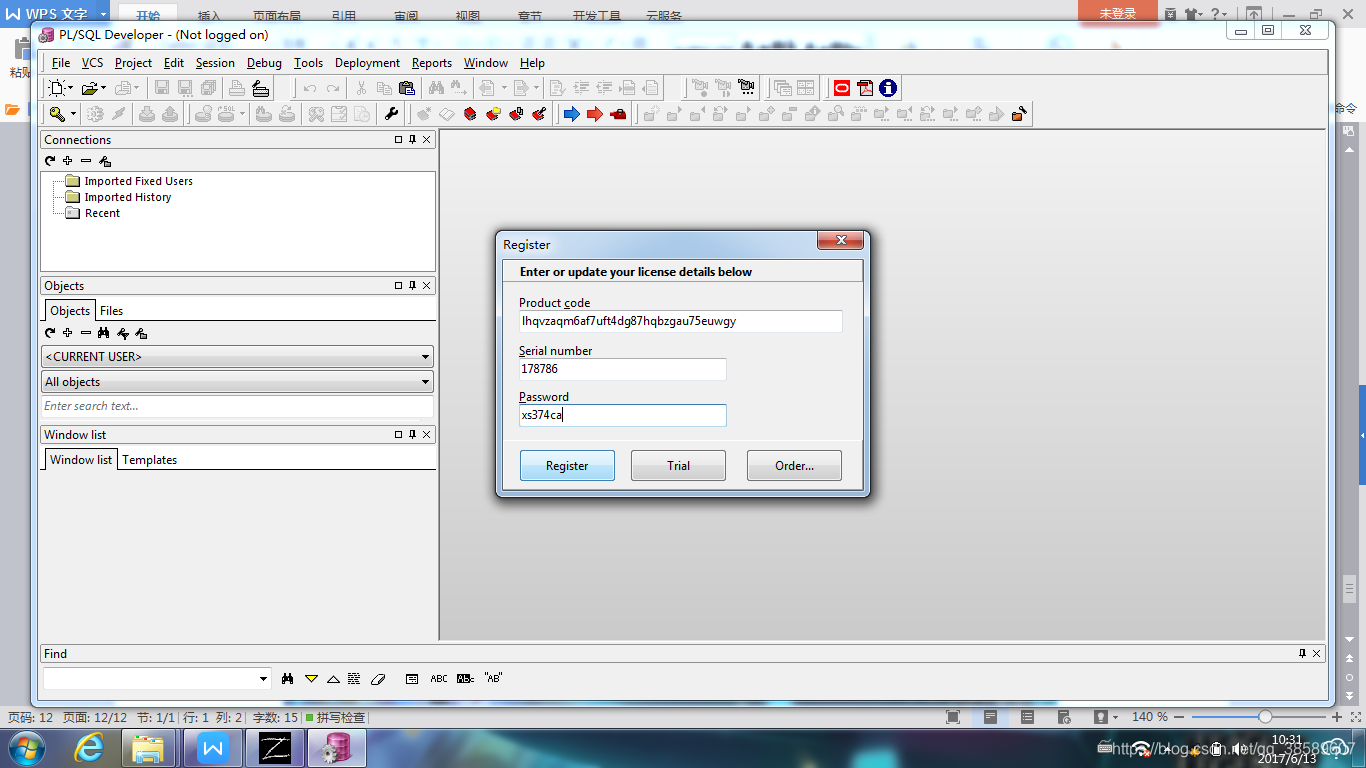Open the Debug menu
Viewport: 1366px width, 768px height.
click(x=264, y=63)
